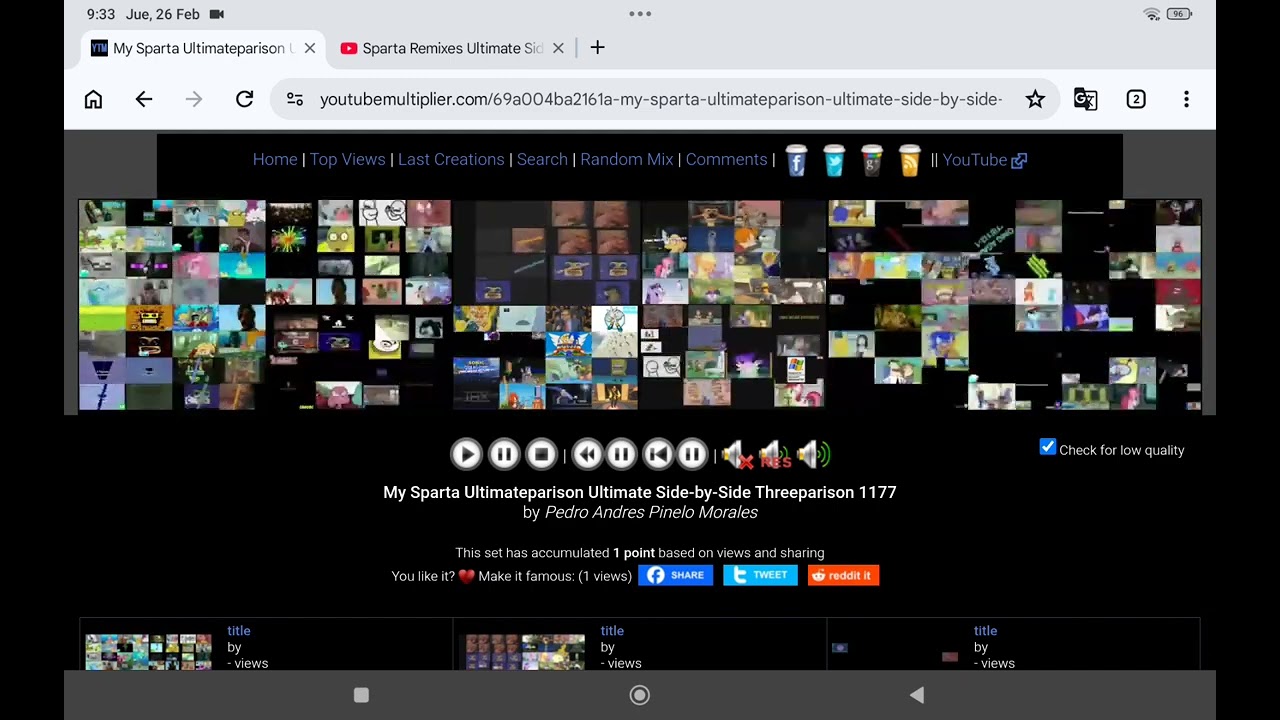Open the YouTube external link
This screenshot has width=1280, height=720.
(984, 159)
